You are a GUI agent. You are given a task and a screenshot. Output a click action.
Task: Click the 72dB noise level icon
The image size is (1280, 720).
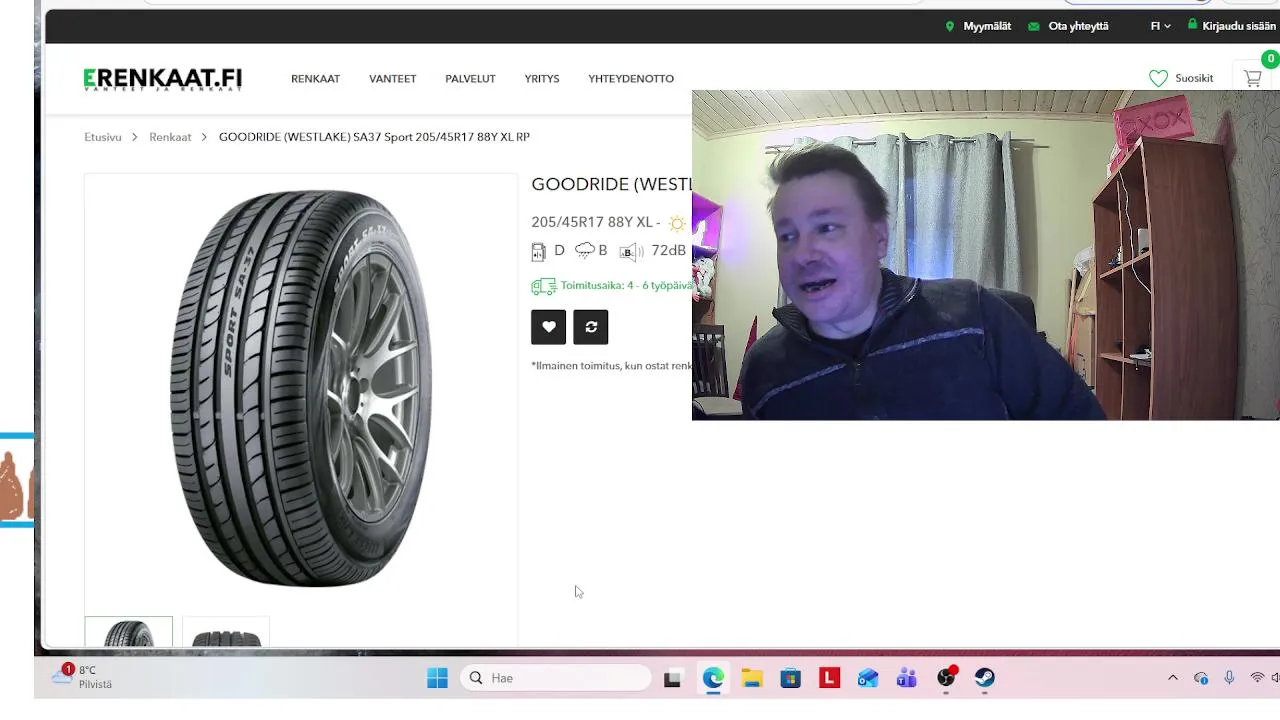(631, 252)
